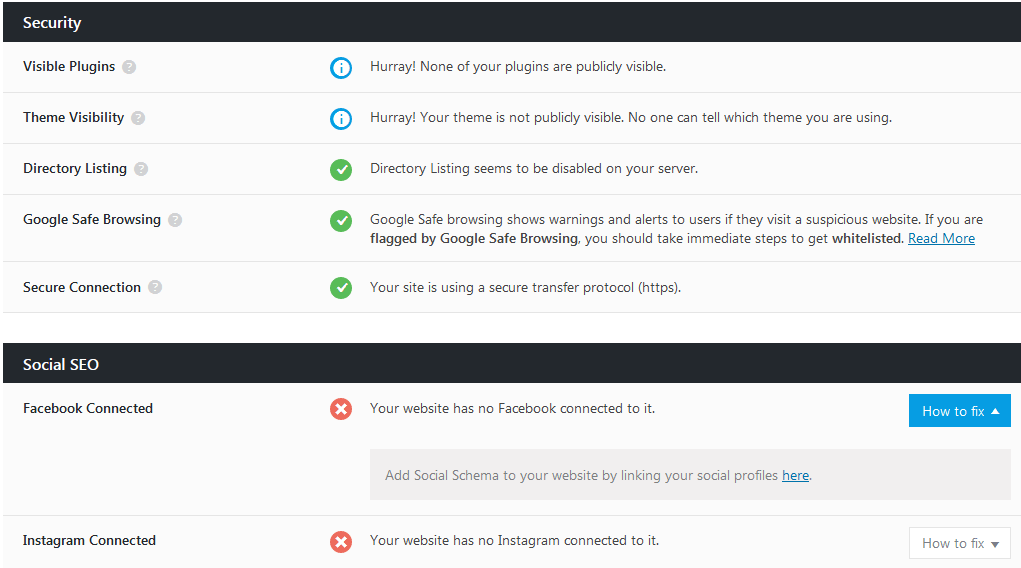
Task: Follow the 'here' social profiles link
Action: 795,476
